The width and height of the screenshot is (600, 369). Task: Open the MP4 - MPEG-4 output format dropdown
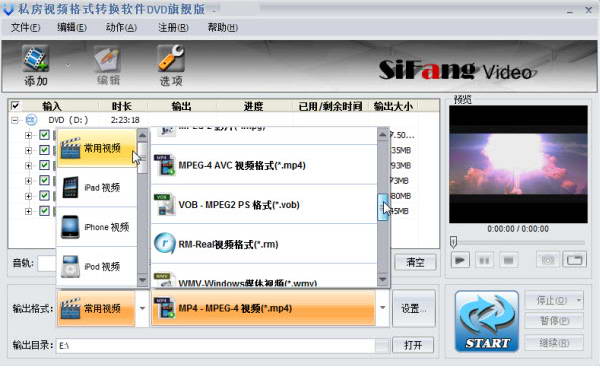[x=383, y=308]
